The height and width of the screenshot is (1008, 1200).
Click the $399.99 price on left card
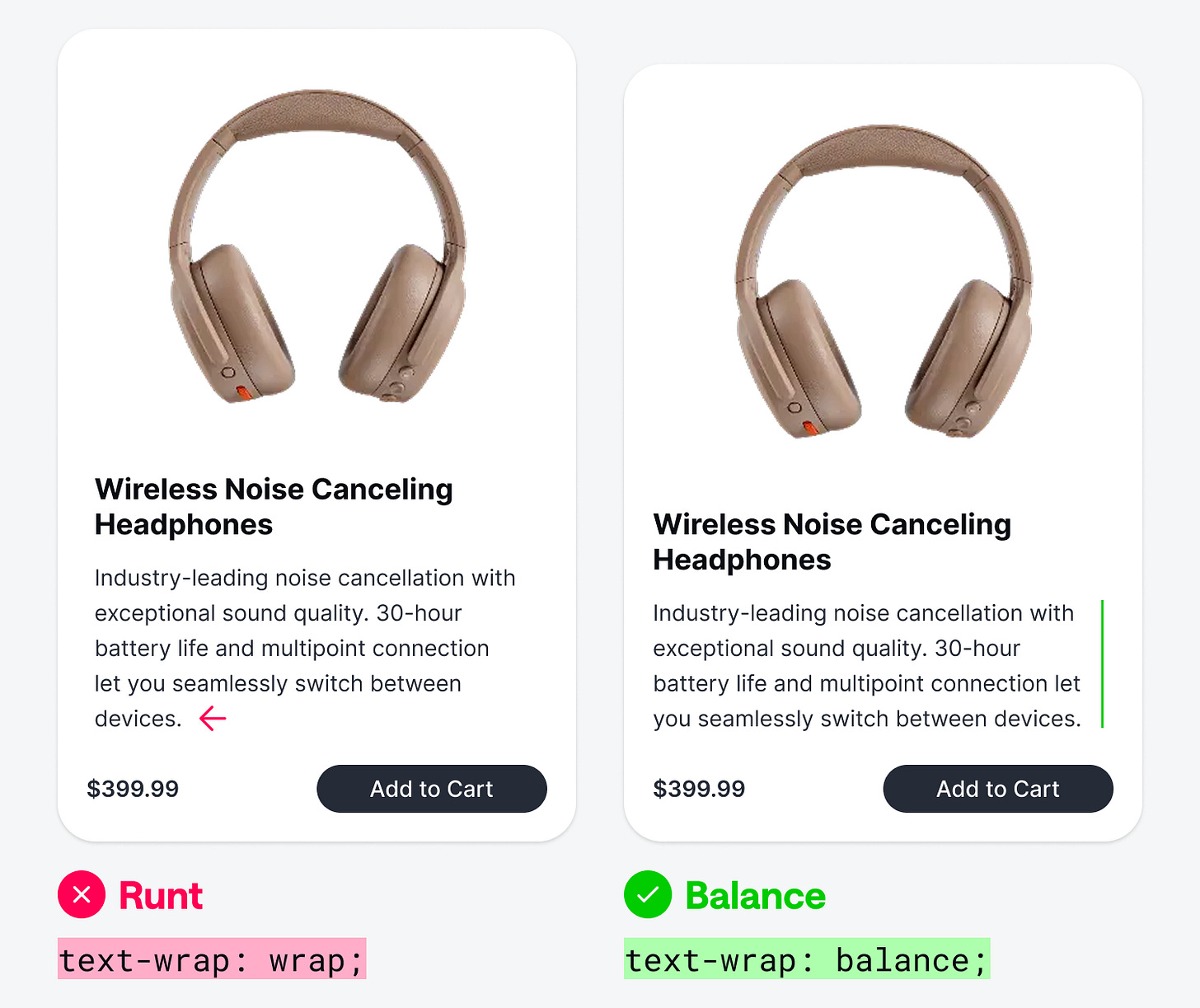pos(133,789)
